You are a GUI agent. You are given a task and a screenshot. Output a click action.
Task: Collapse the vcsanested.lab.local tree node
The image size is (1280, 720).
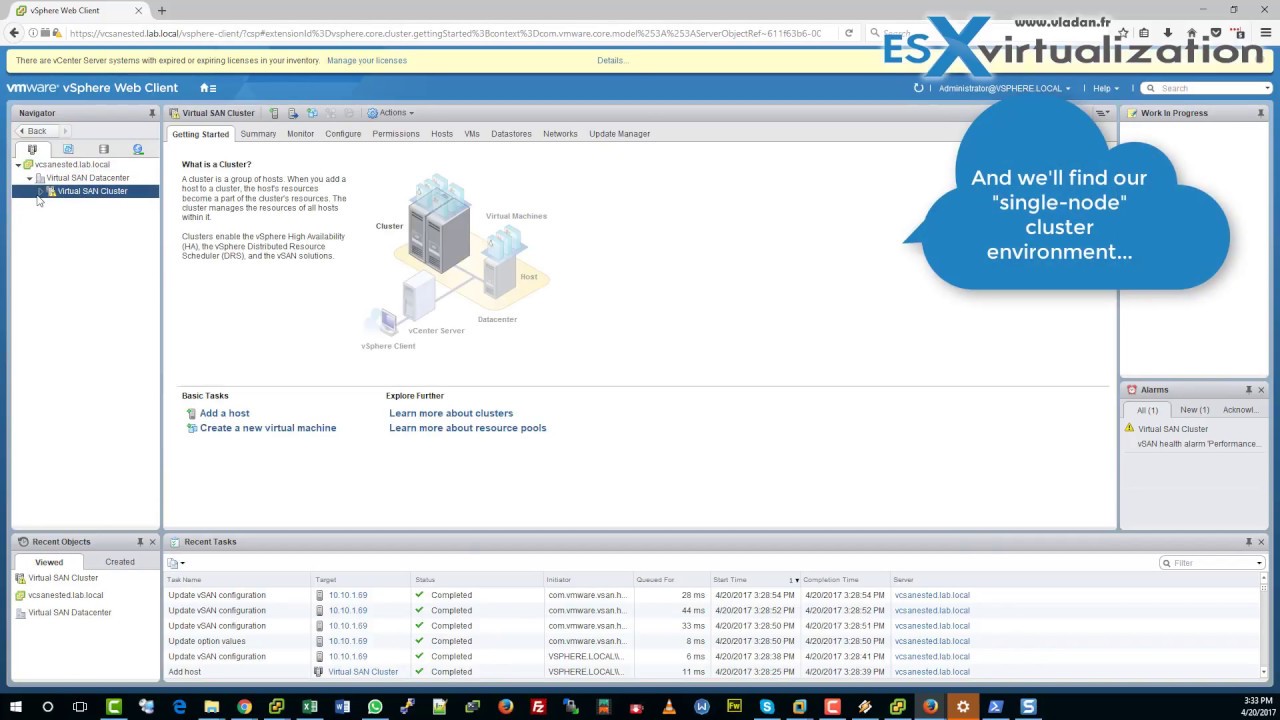[x=18, y=165]
